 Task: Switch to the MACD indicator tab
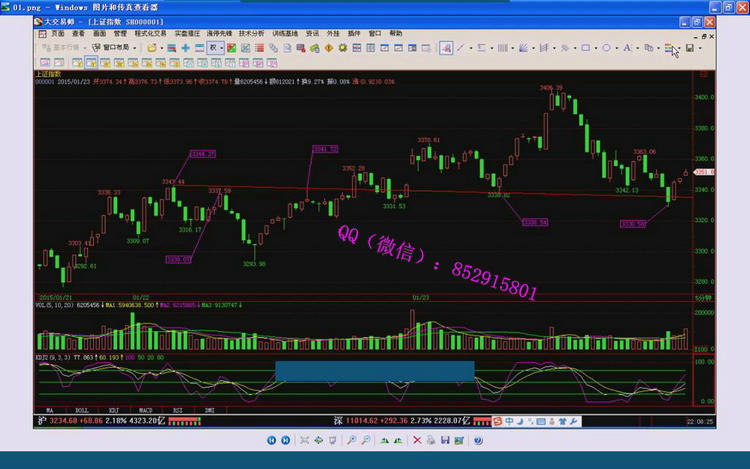click(x=144, y=410)
